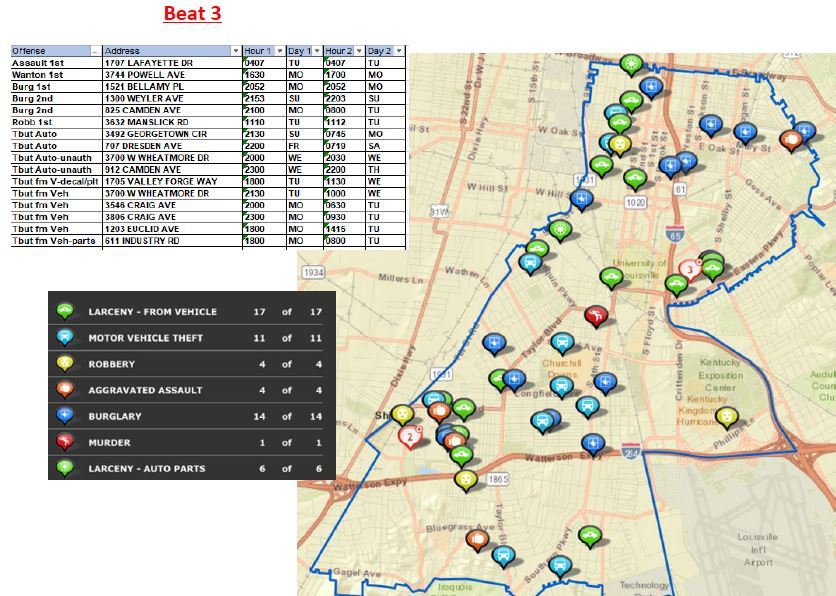Open the cluster marker labeled 2
Screen dimensions: 836x596
(408, 436)
